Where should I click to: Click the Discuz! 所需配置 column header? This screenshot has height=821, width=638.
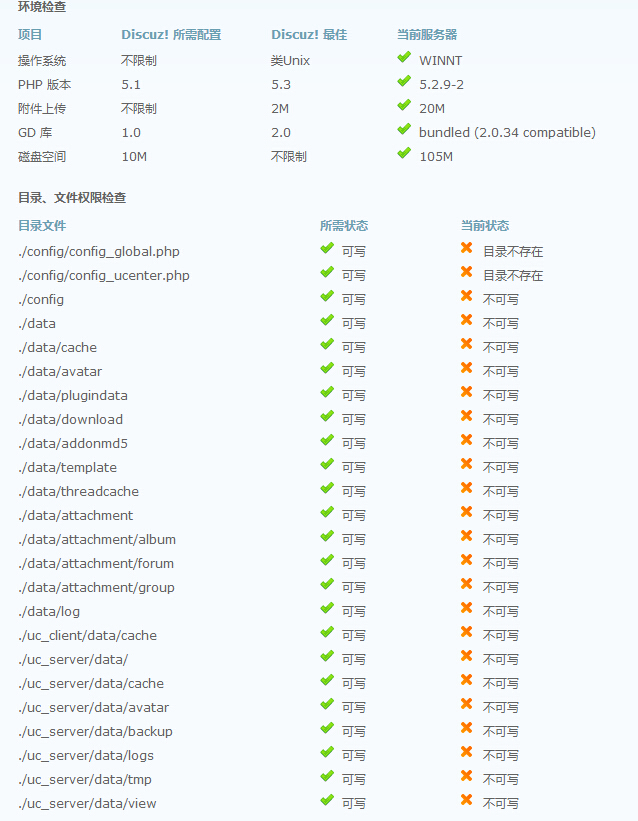pos(171,35)
